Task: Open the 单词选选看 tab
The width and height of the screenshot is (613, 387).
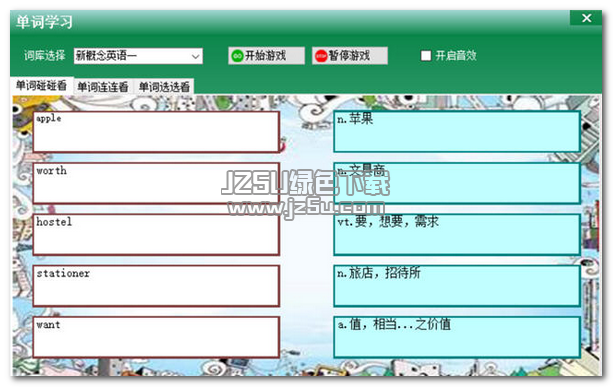Action: pos(164,86)
